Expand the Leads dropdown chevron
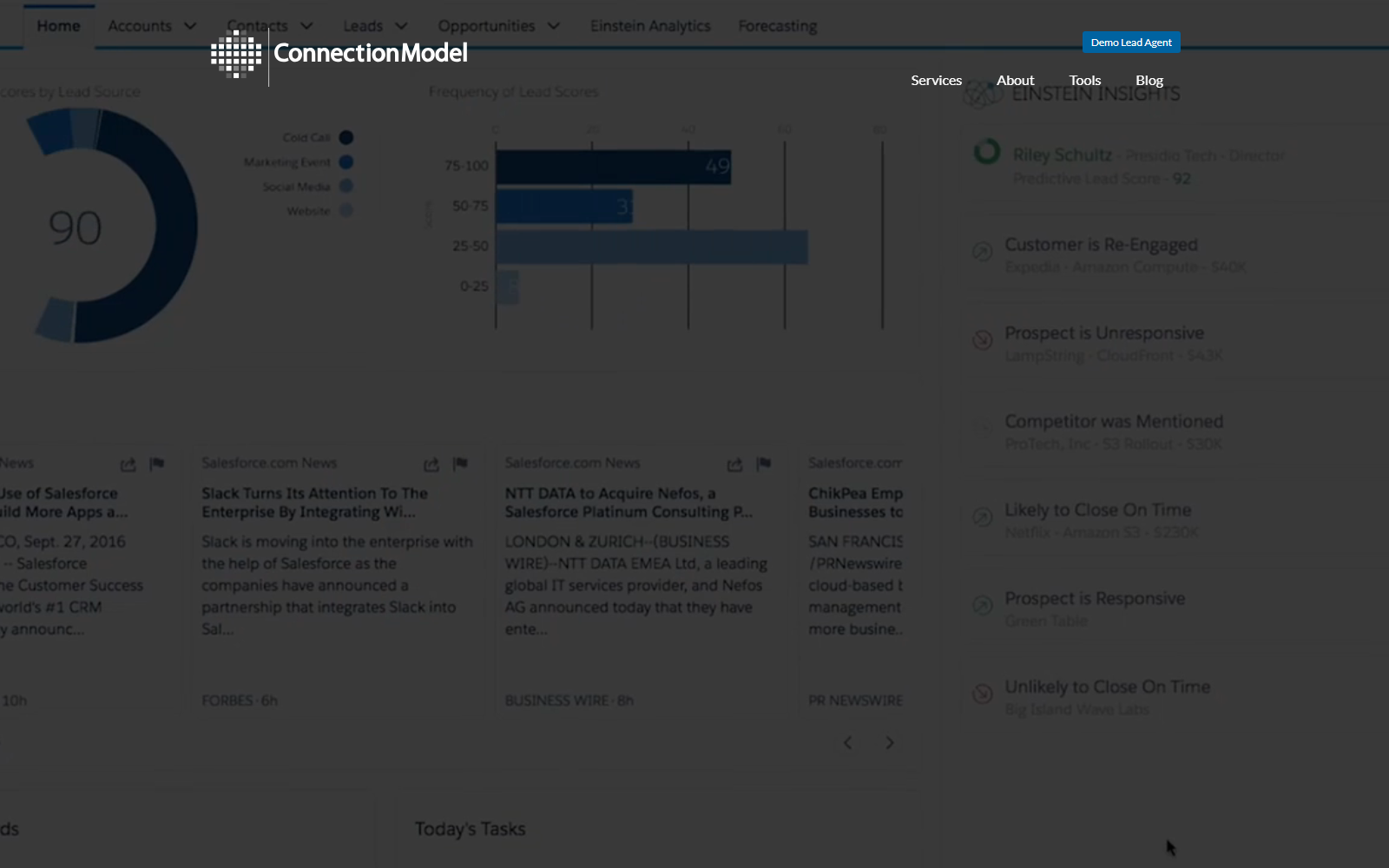1389x868 pixels. click(x=401, y=26)
